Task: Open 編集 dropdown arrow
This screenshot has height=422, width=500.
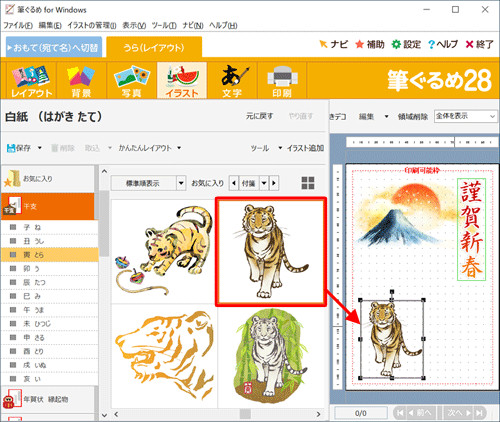Action: [x=386, y=117]
